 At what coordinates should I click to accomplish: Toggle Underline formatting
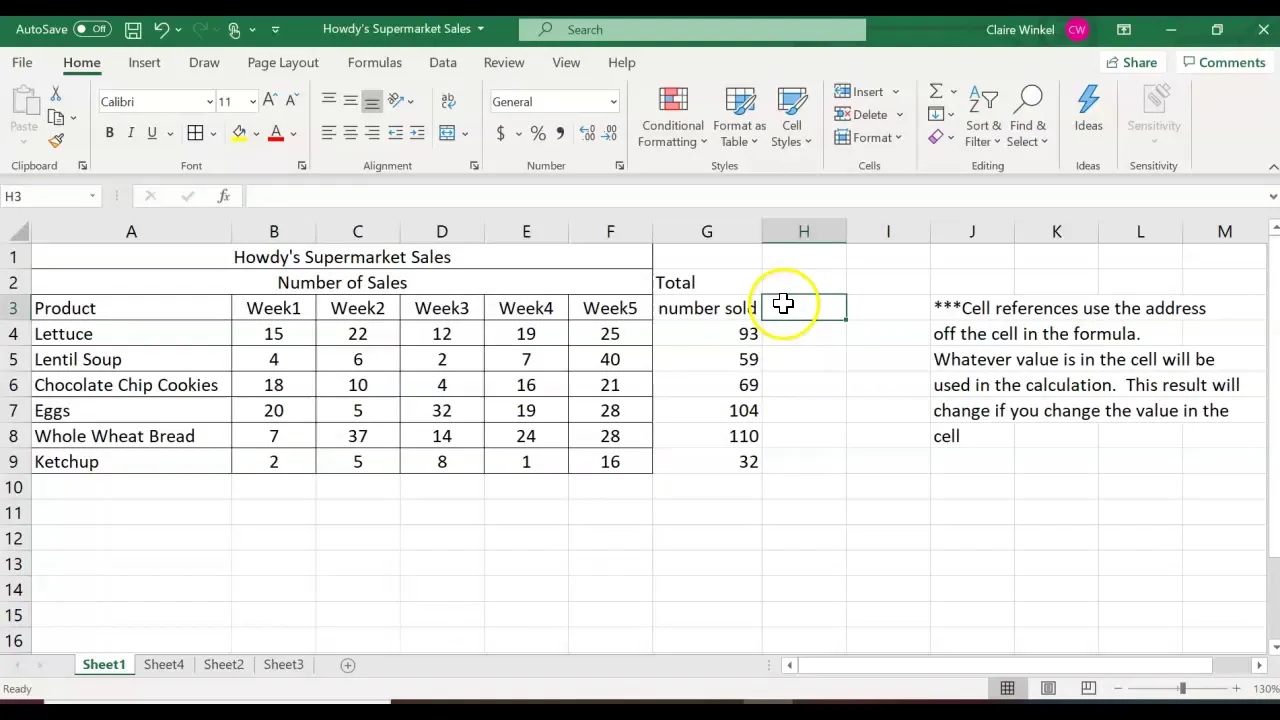pos(152,133)
